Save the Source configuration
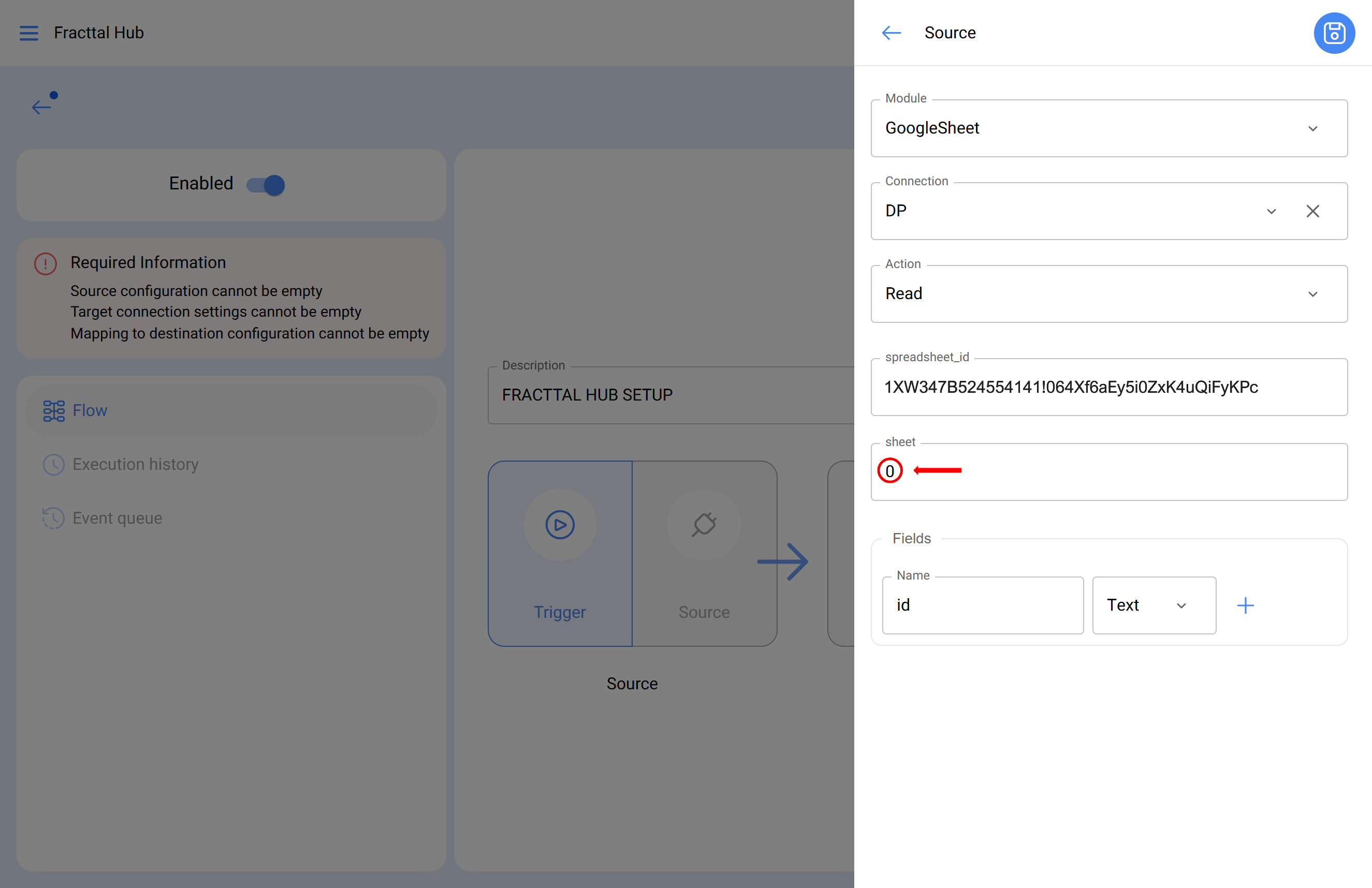The image size is (1372, 888). click(1334, 33)
